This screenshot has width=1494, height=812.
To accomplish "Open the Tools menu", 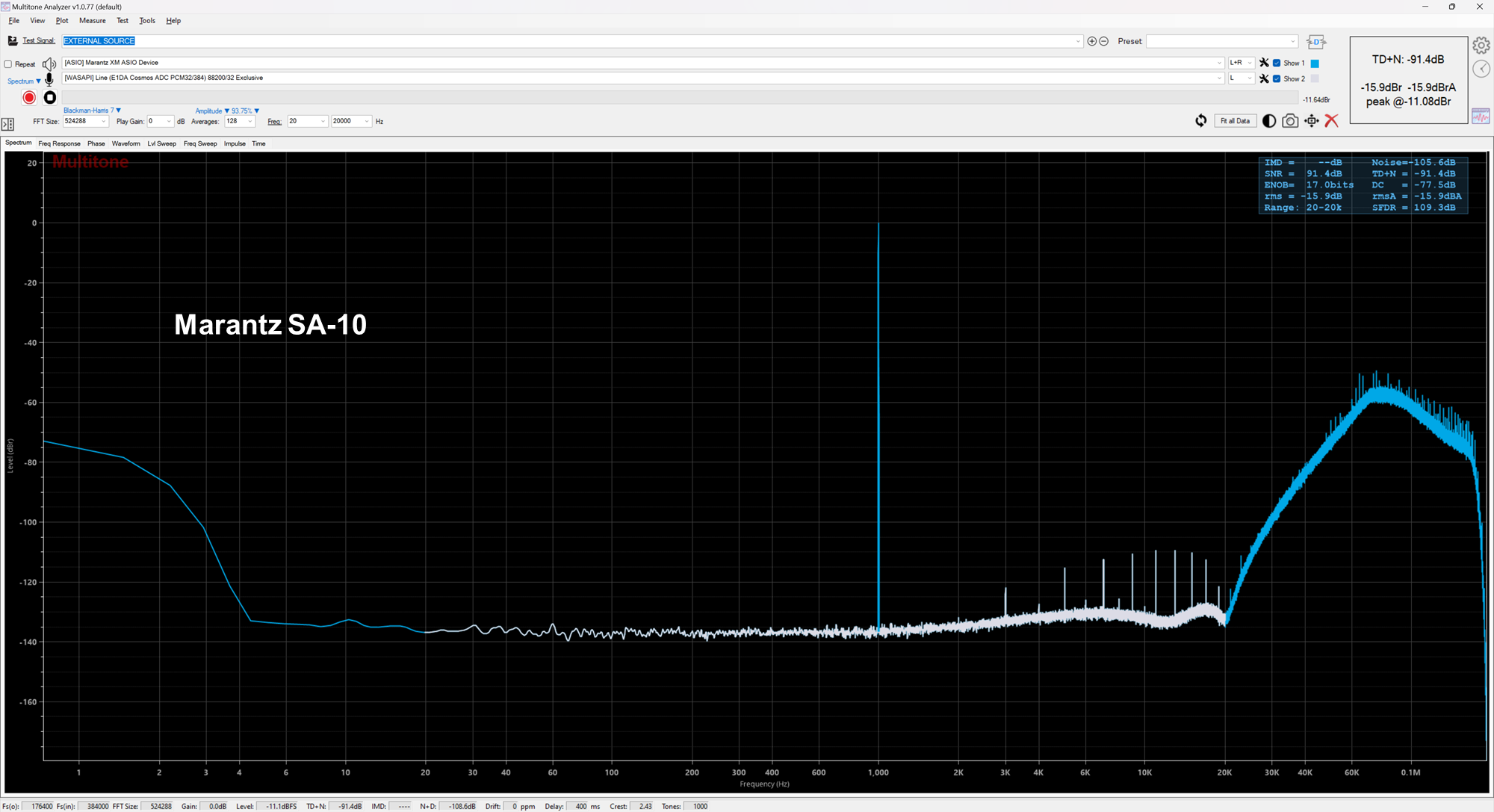I will 147,21.
